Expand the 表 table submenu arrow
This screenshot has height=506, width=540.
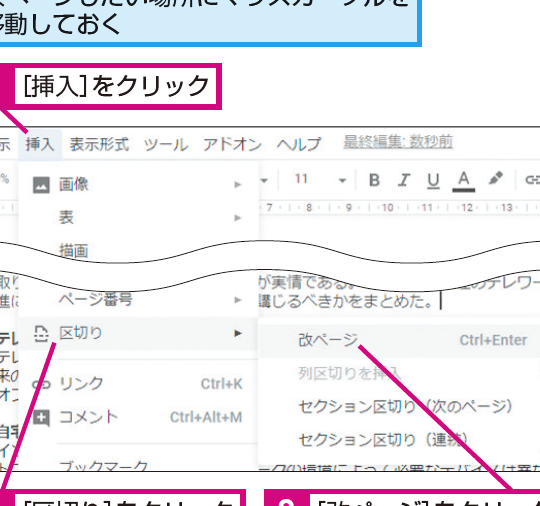point(238,218)
